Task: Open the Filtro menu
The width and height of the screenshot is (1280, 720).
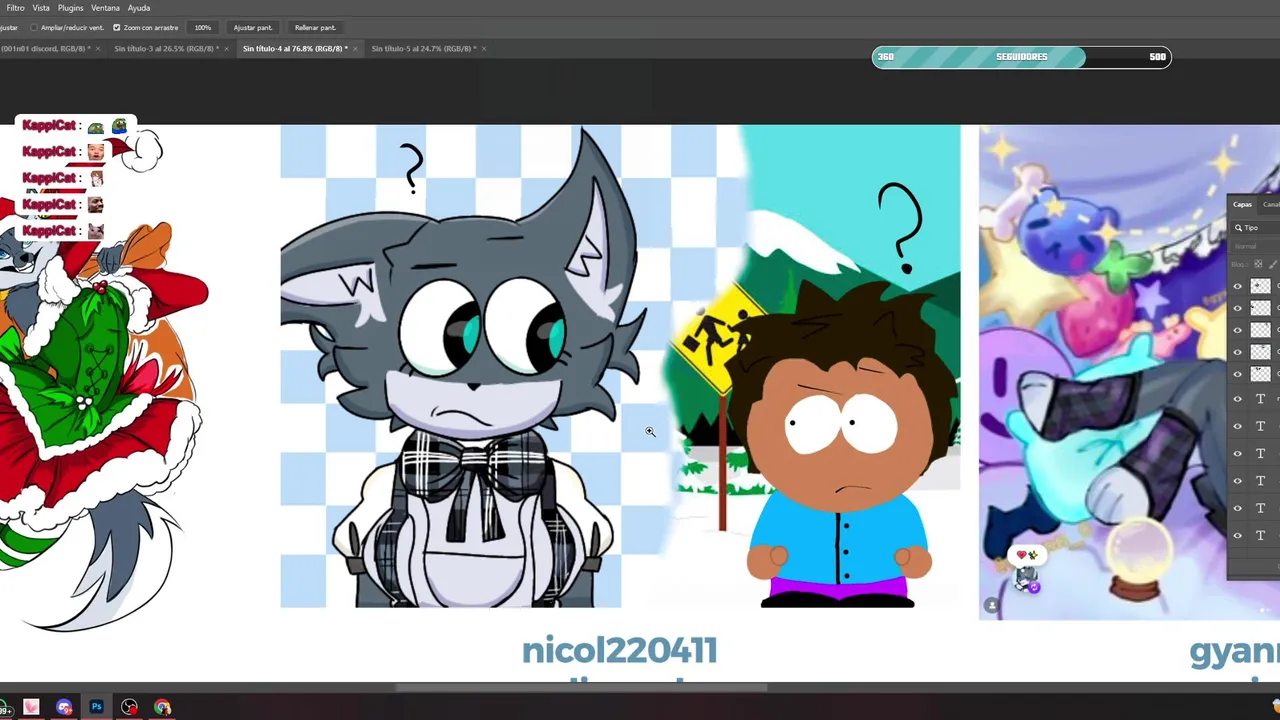Action: coord(15,8)
